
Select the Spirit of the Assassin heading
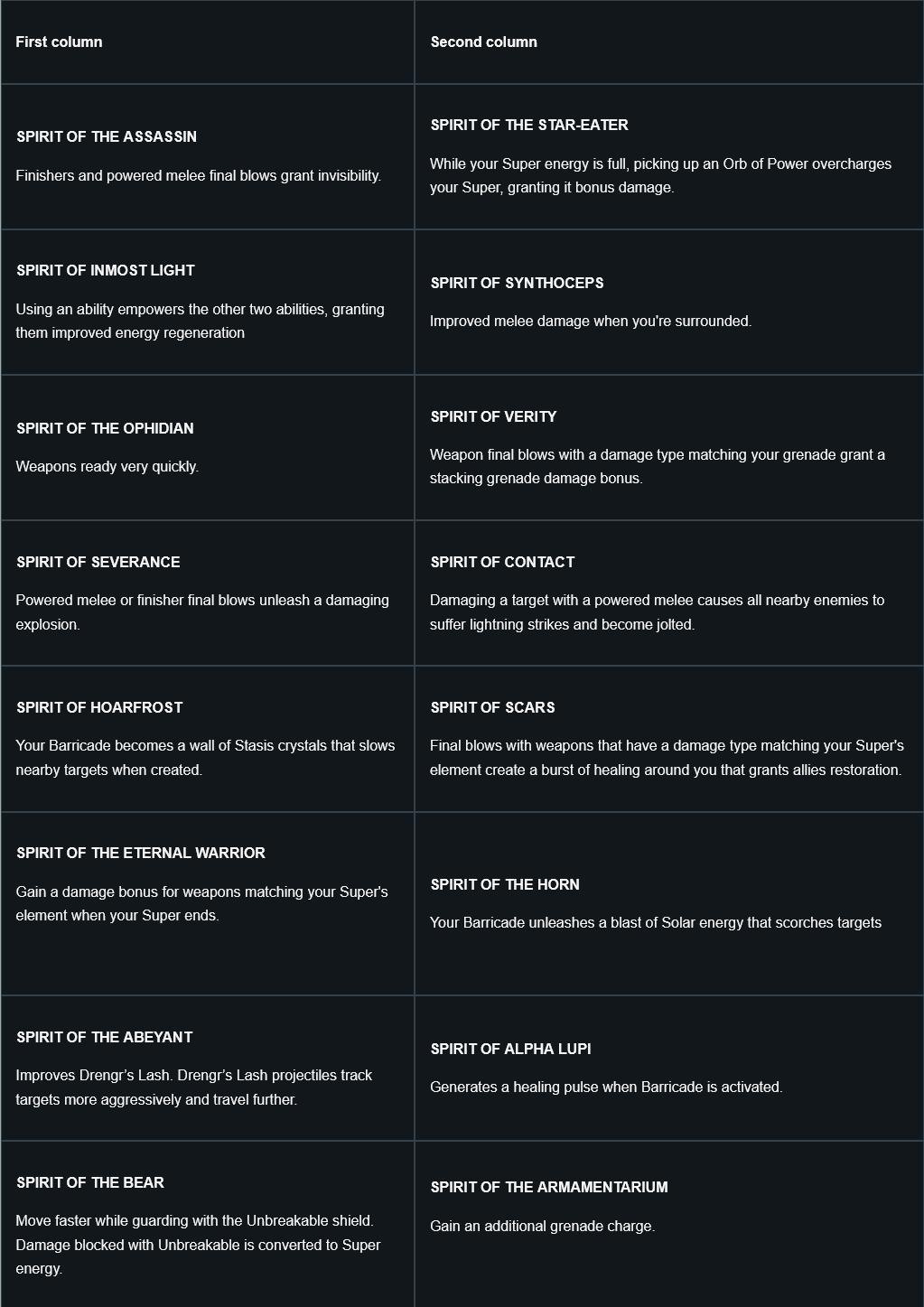coord(107,136)
